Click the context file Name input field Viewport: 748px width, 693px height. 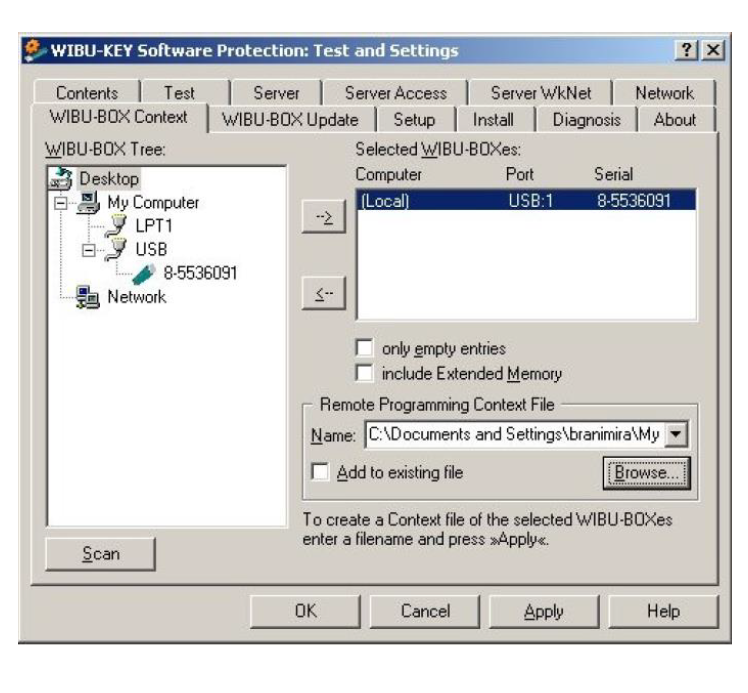(515, 434)
